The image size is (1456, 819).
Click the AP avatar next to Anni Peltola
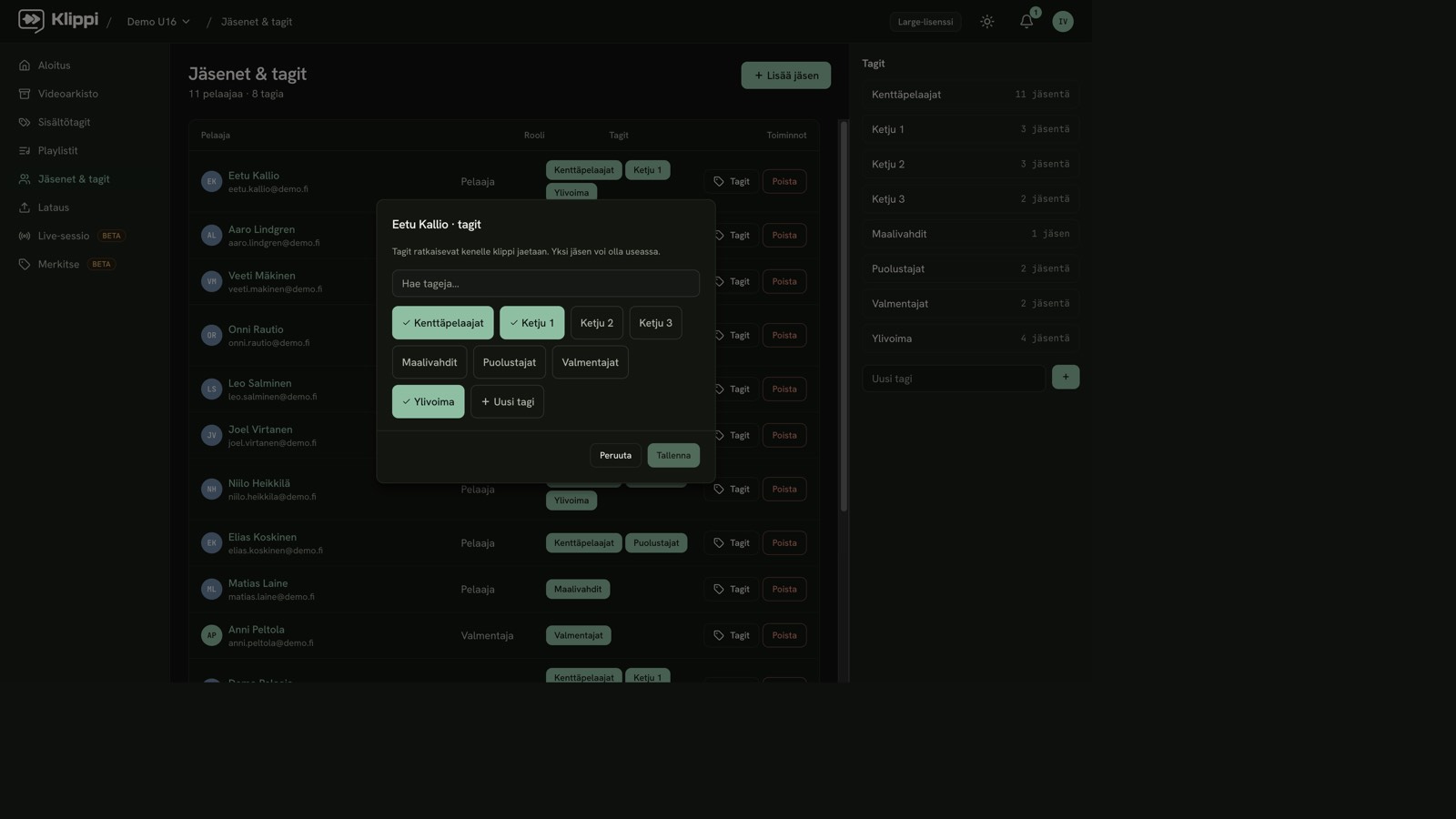point(211,636)
